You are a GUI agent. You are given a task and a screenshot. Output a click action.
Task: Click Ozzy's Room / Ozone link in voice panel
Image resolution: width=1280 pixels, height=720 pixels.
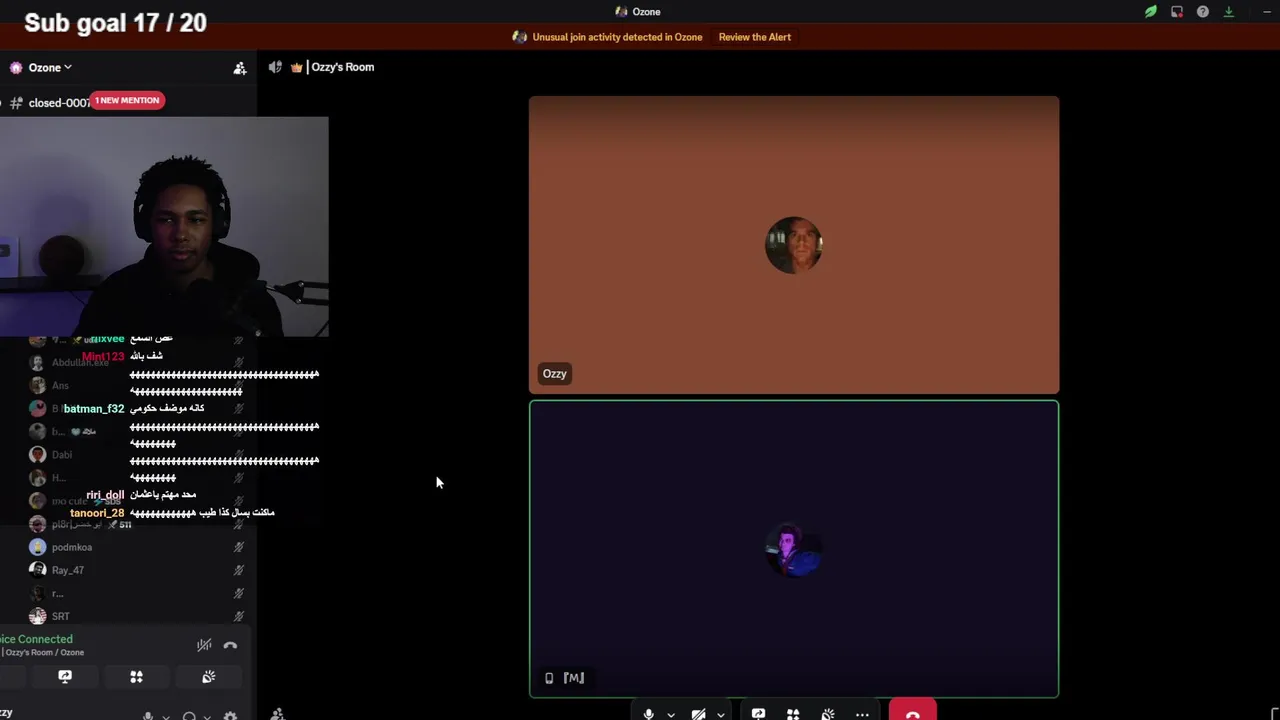44,653
